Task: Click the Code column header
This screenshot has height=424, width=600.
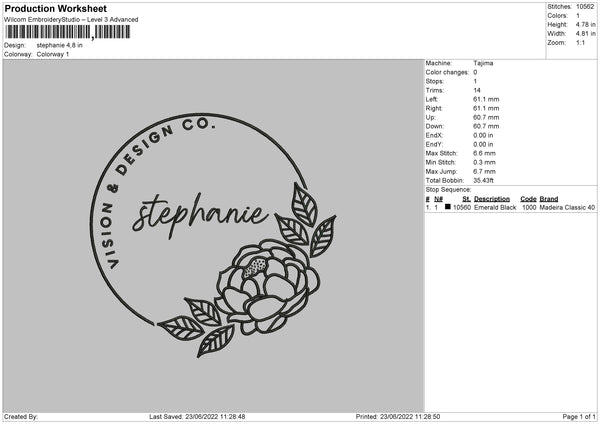Action: click(x=528, y=199)
